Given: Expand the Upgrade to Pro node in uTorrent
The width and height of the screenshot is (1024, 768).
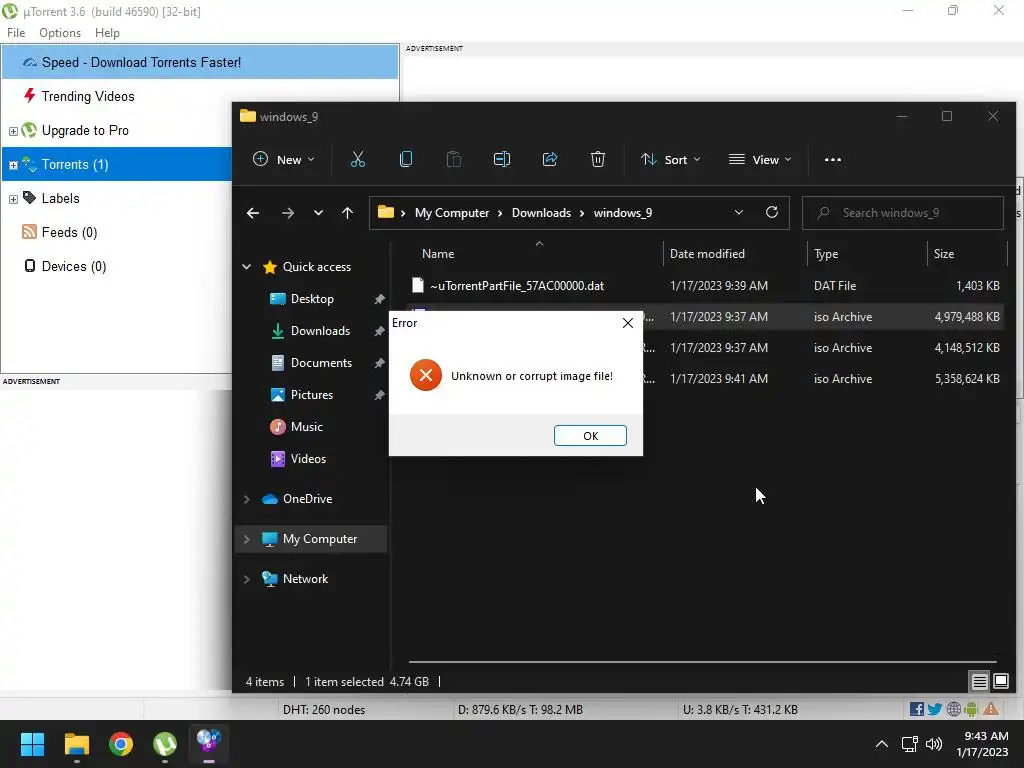Looking at the screenshot, I should (x=13, y=131).
